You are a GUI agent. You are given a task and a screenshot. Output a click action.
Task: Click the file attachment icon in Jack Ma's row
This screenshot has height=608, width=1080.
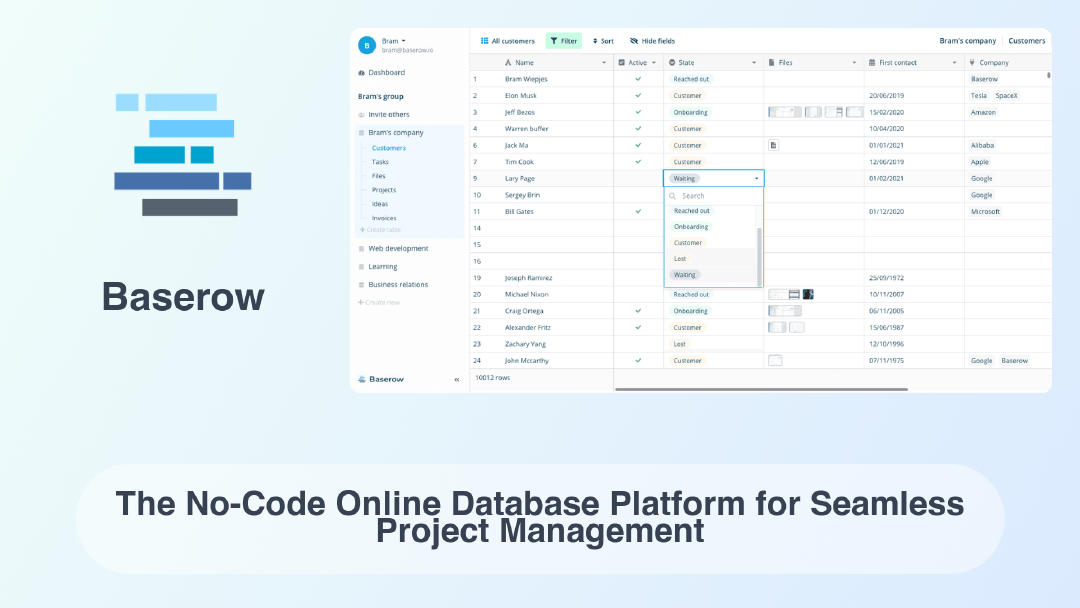(772, 145)
